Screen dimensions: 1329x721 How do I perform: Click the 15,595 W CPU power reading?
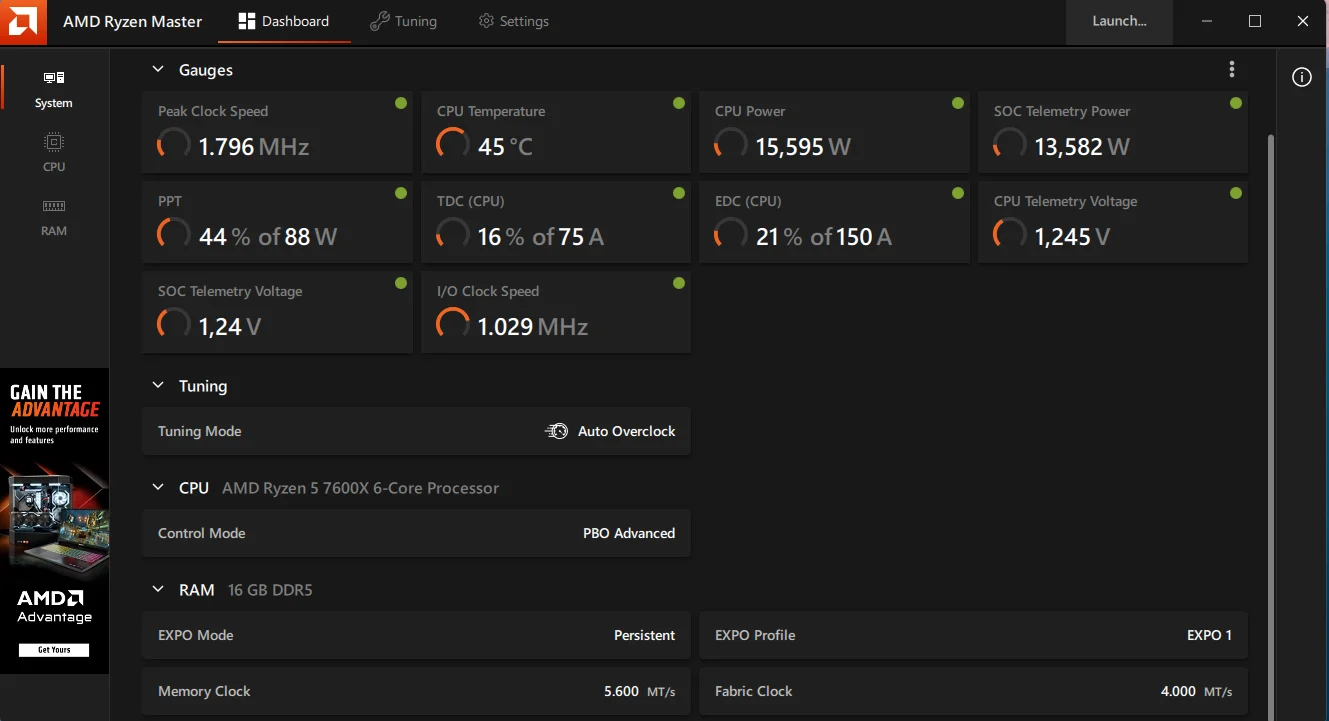803,147
